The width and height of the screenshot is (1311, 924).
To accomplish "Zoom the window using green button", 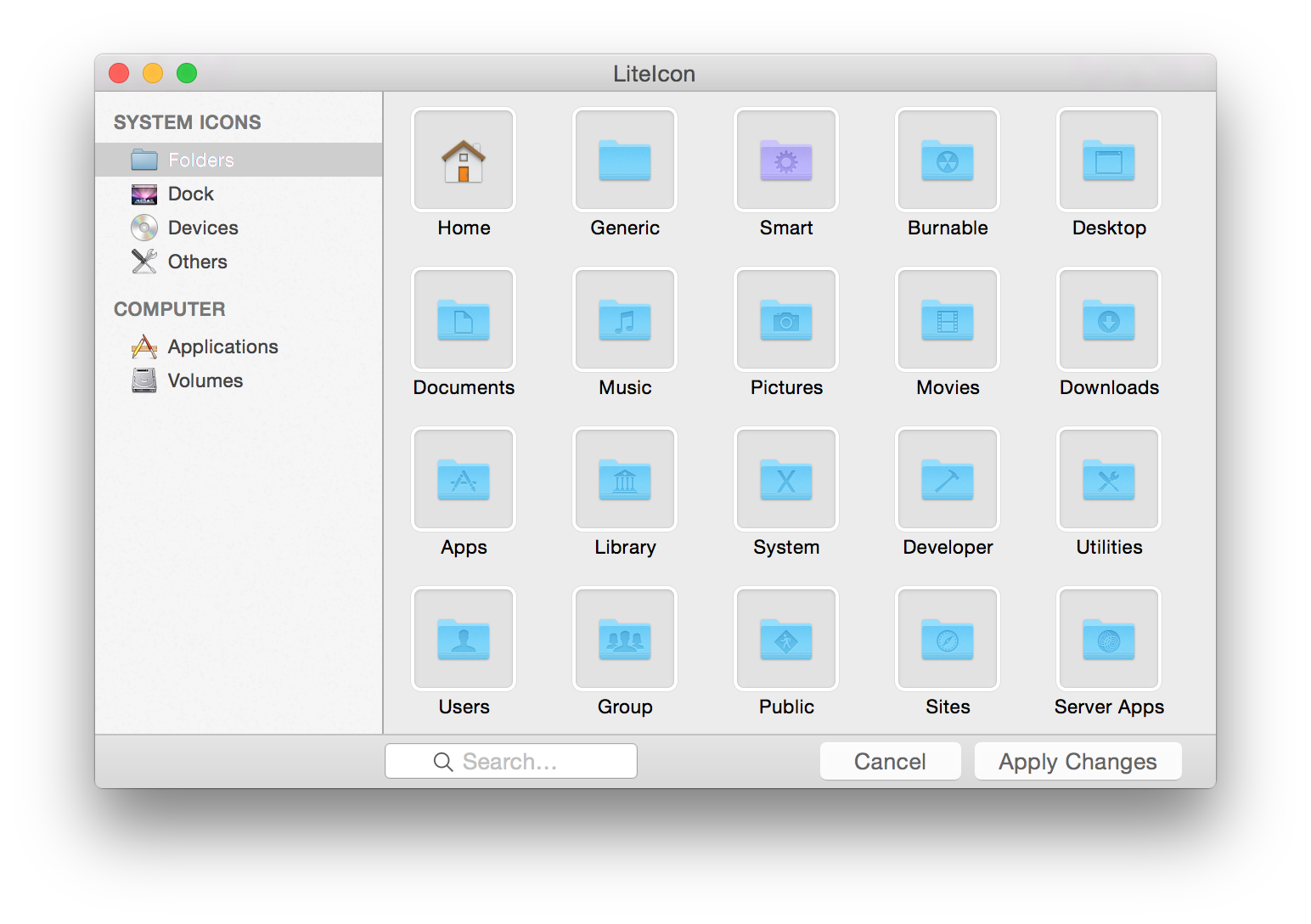I will tap(187, 73).
